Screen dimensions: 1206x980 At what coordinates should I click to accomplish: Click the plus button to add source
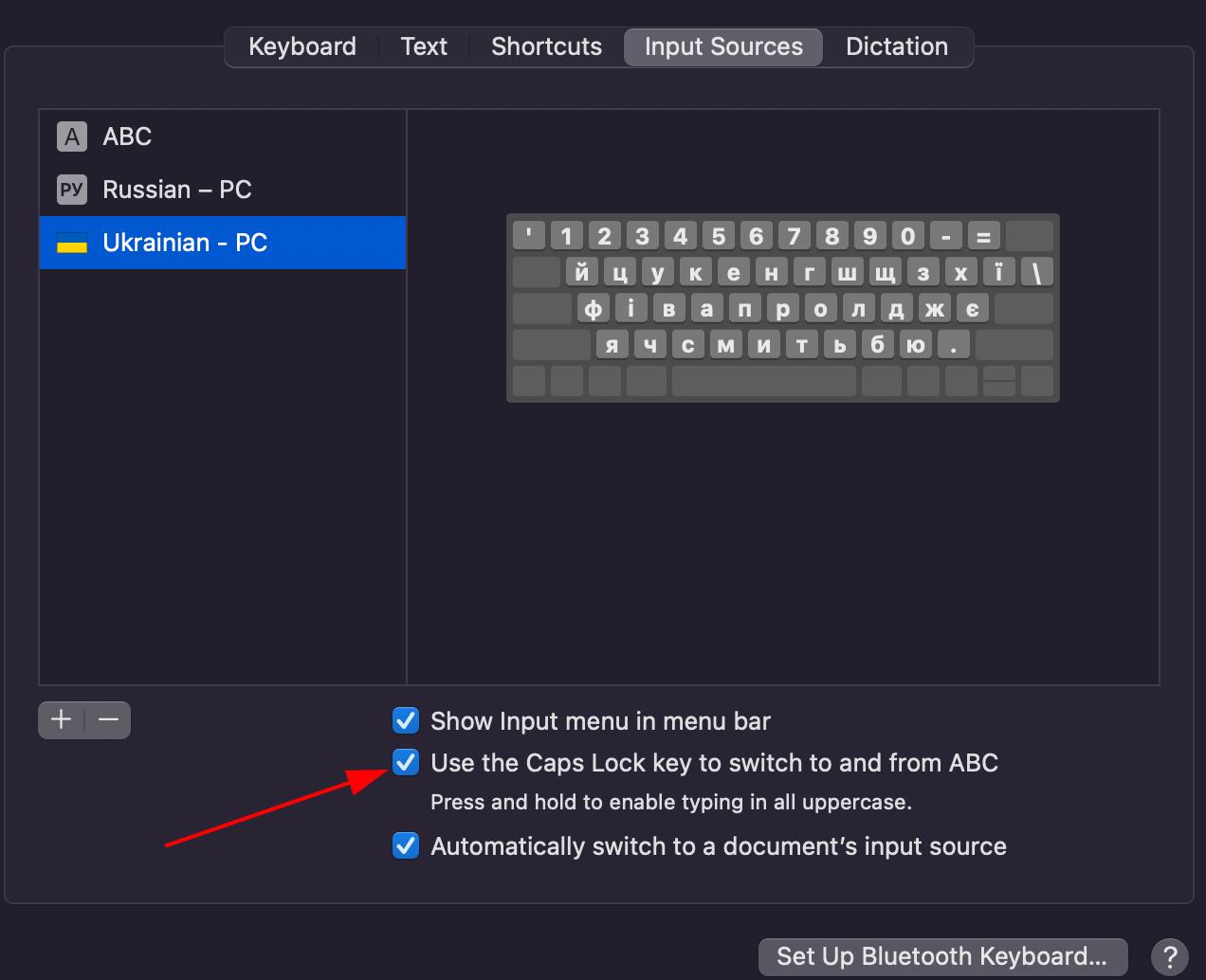[x=62, y=720]
